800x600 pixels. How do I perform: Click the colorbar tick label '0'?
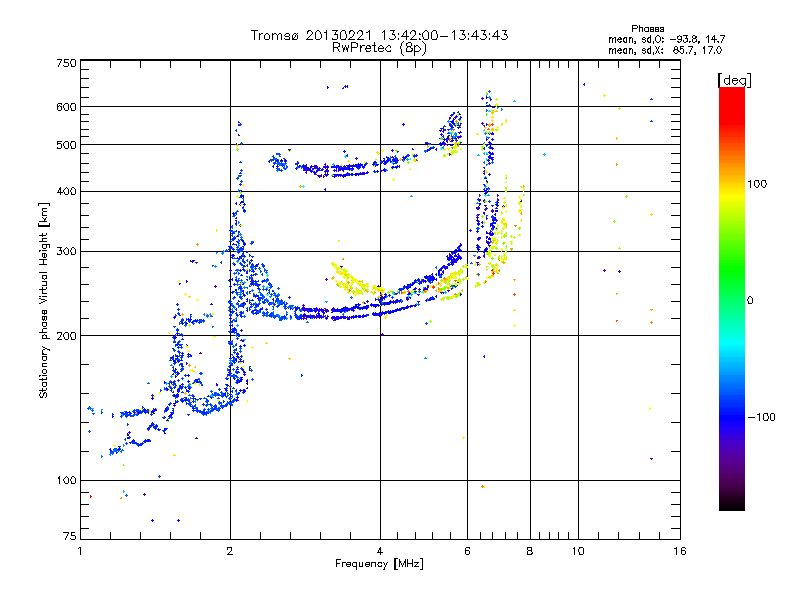[x=750, y=300]
